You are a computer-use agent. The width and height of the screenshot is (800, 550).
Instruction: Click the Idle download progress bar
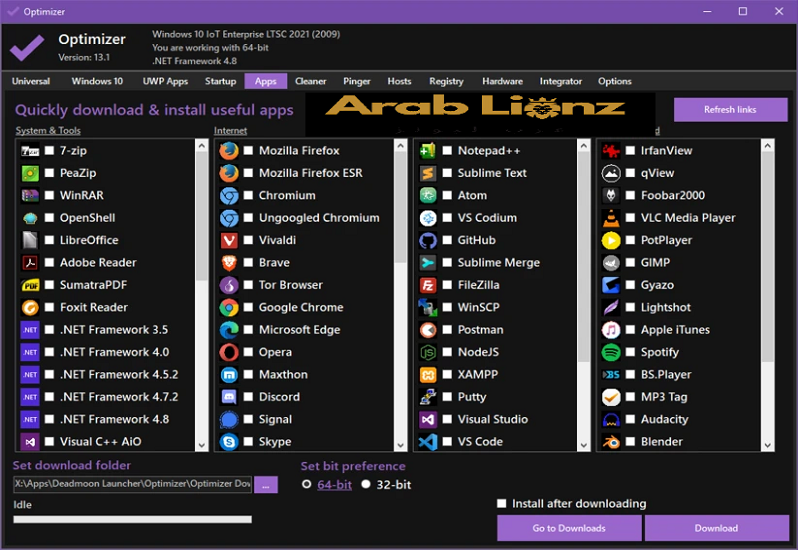coord(133,519)
